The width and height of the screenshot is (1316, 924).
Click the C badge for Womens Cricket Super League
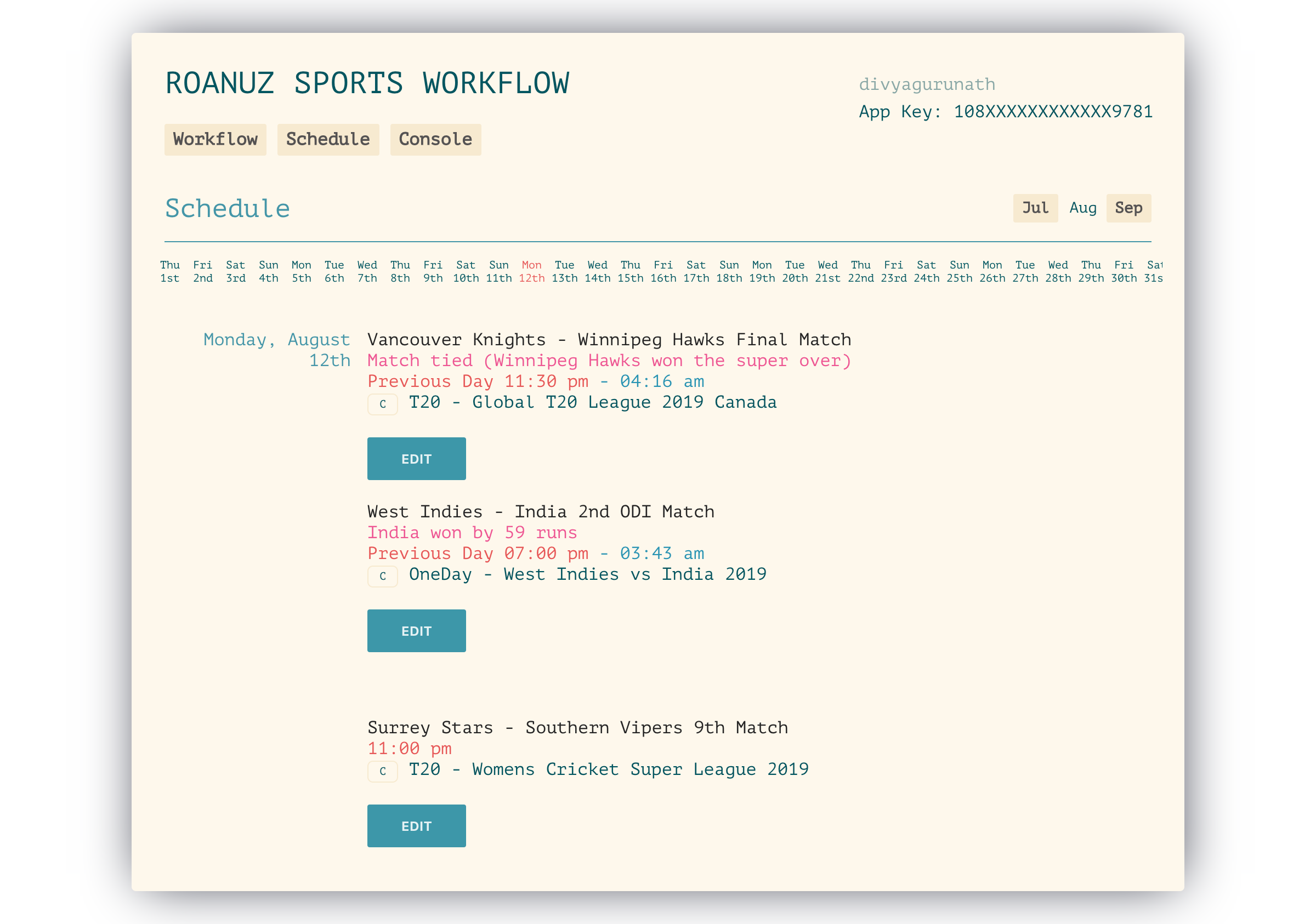[382, 771]
